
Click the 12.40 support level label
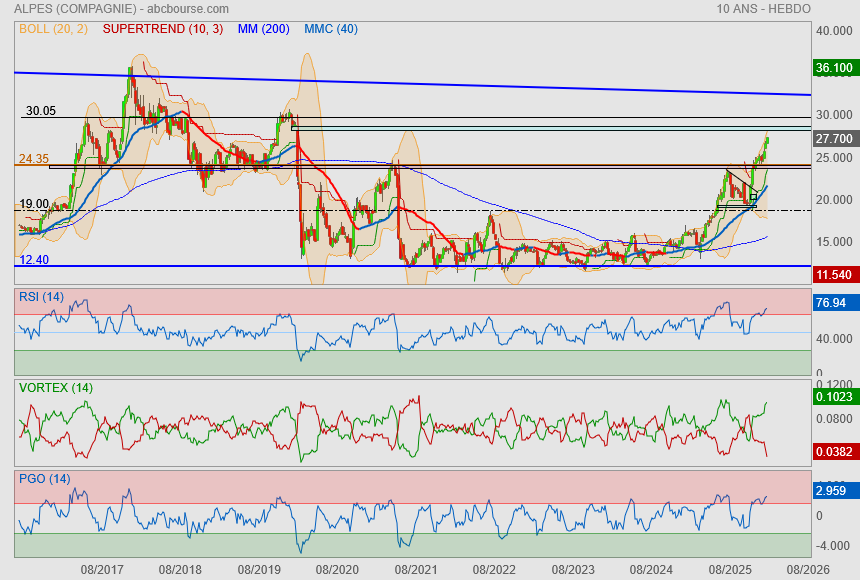(34, 260)
